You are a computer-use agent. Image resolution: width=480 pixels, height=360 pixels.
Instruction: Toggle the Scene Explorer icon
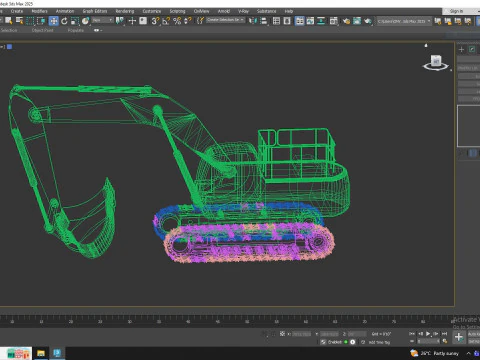click(276, 21)
